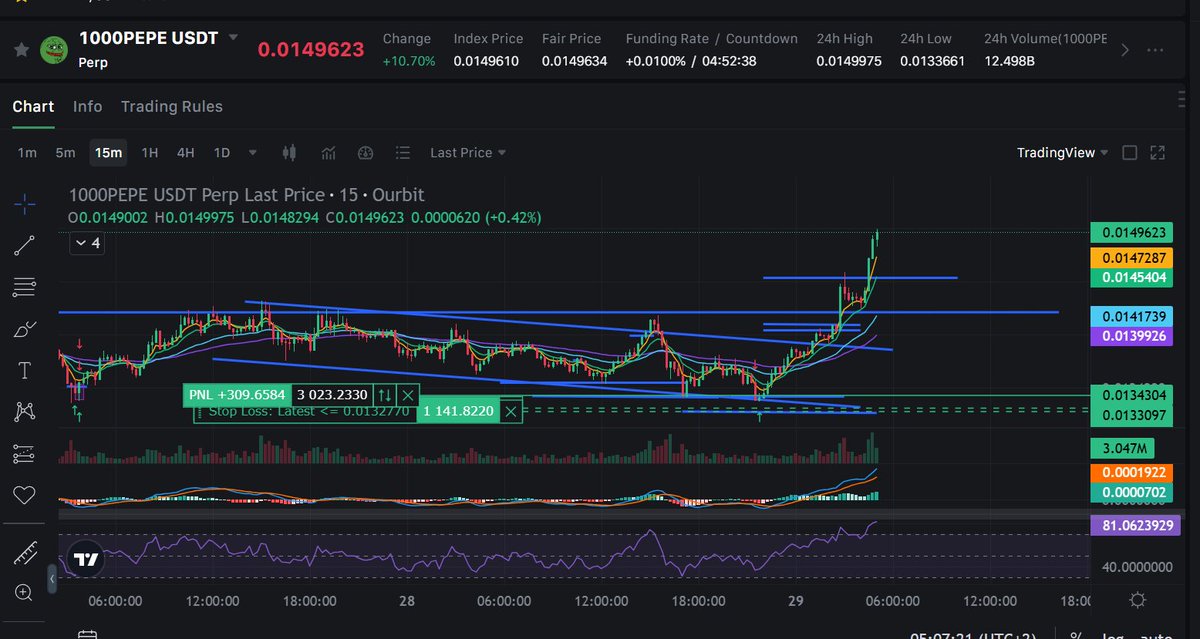
Task: Show more ticker stats with right chevron
Action: [1125, 50]
